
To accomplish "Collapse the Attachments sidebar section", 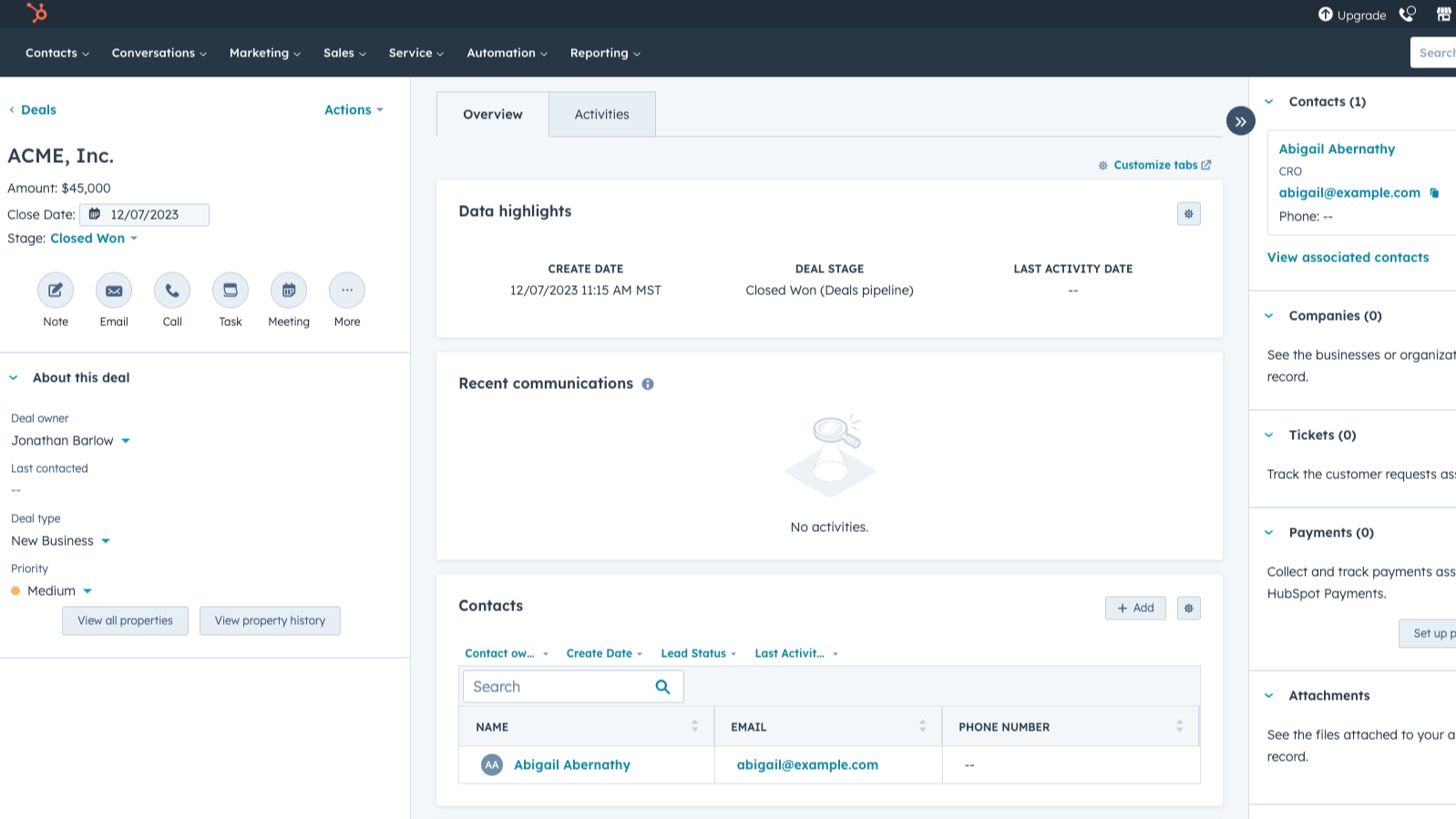I will (1269, 696).
